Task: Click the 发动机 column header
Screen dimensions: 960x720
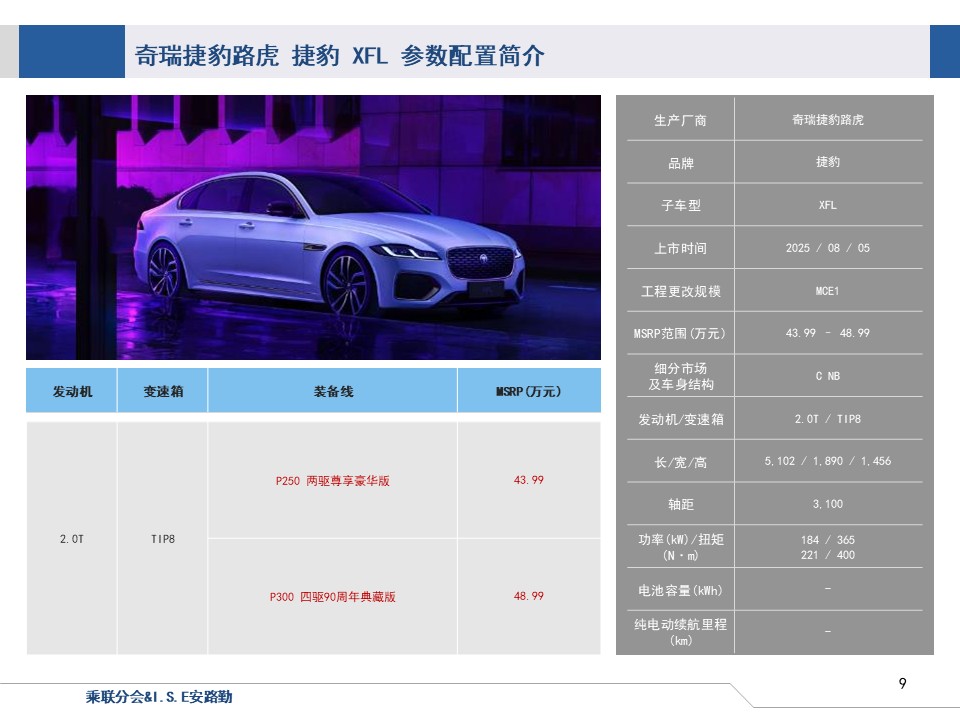Action: pos(72,391)
